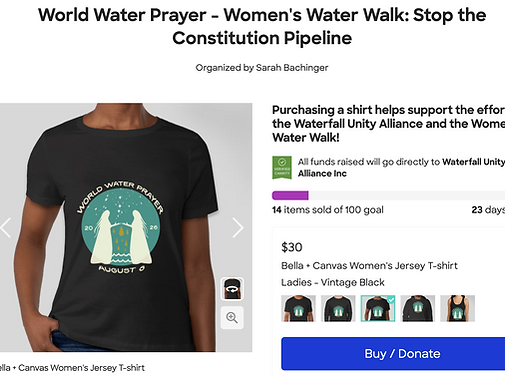
Task: Click the previous image left arrow
Action: pyautogui.click(x=6, y=228)
